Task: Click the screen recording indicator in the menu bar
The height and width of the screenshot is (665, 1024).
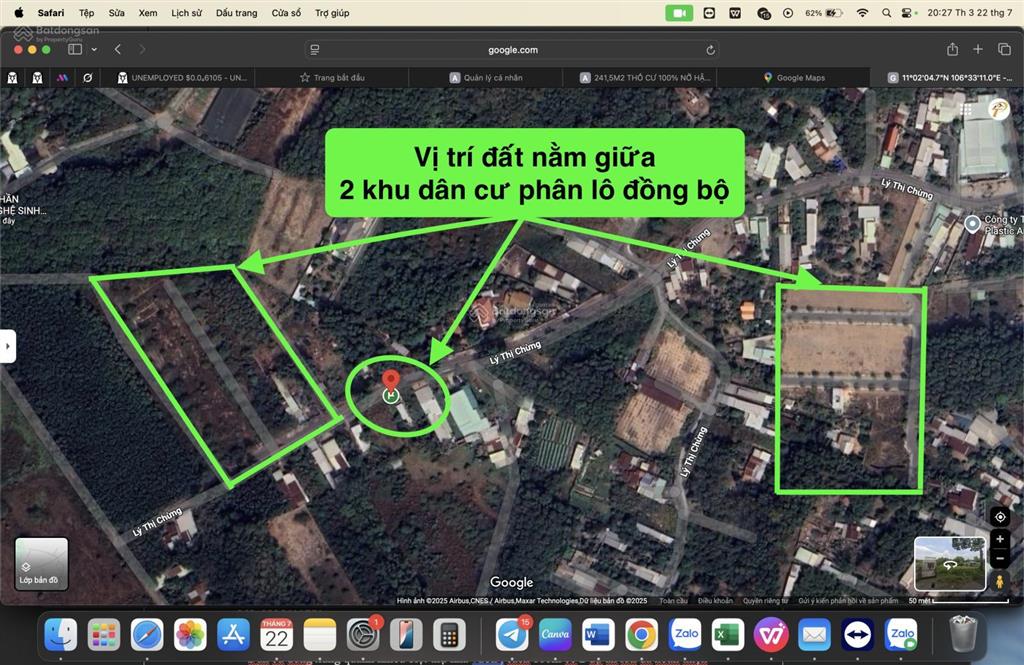Action: click(681, 13)
